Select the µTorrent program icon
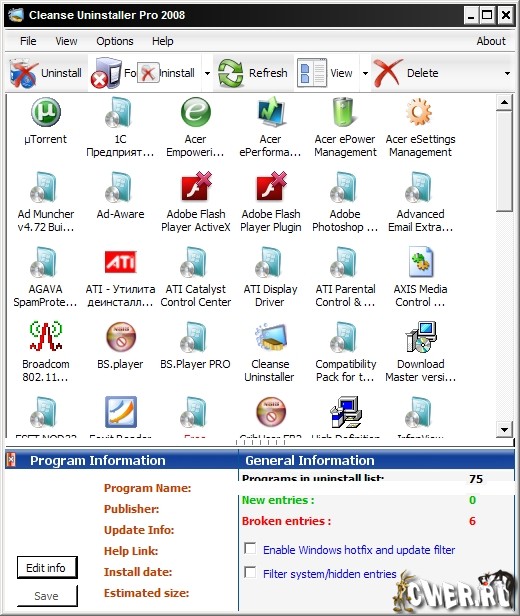520x616 pixels. click(46, 112)
